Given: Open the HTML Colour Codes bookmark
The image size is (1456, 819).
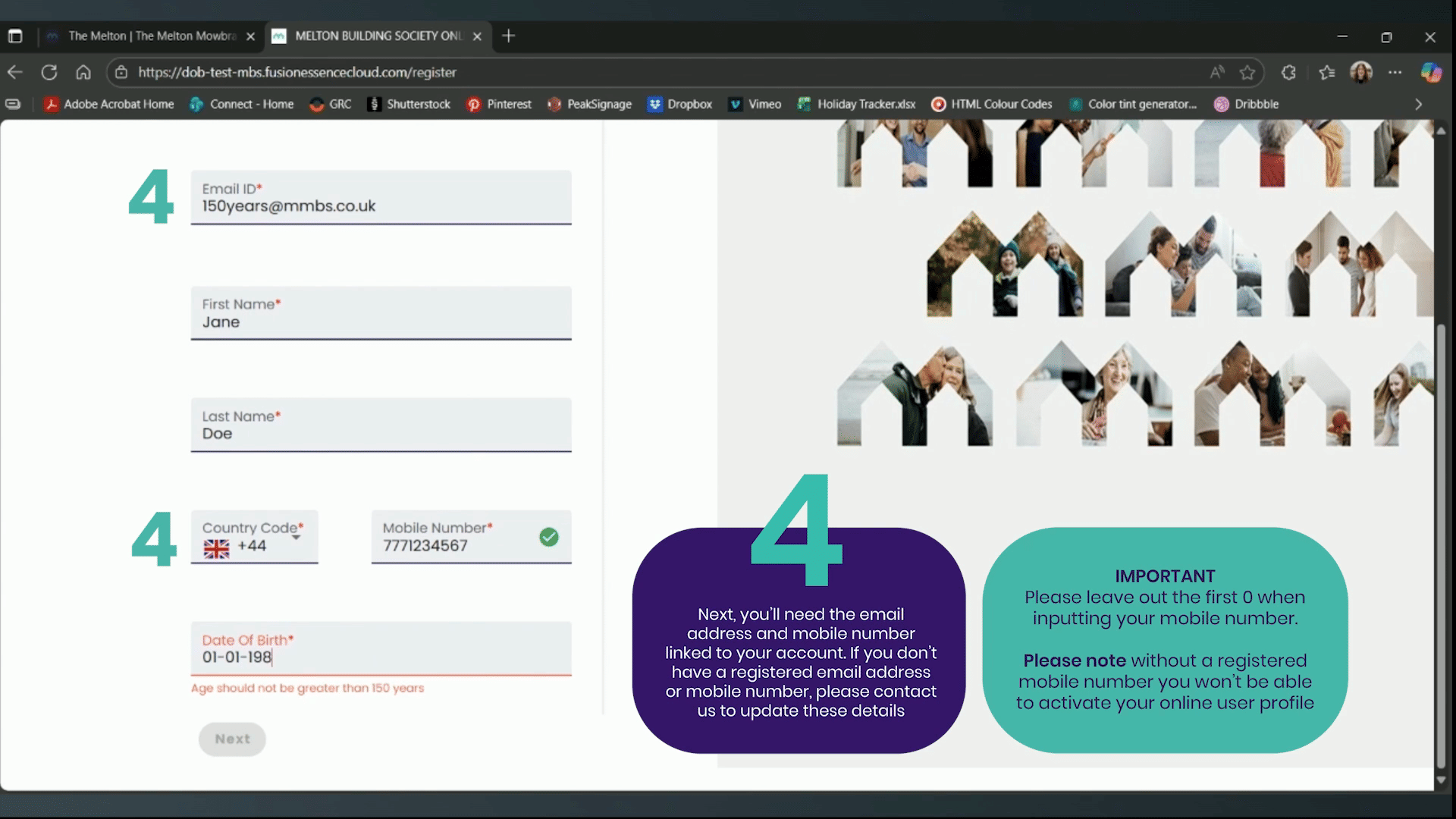Looking at the screenshot, I should point(992,104).
